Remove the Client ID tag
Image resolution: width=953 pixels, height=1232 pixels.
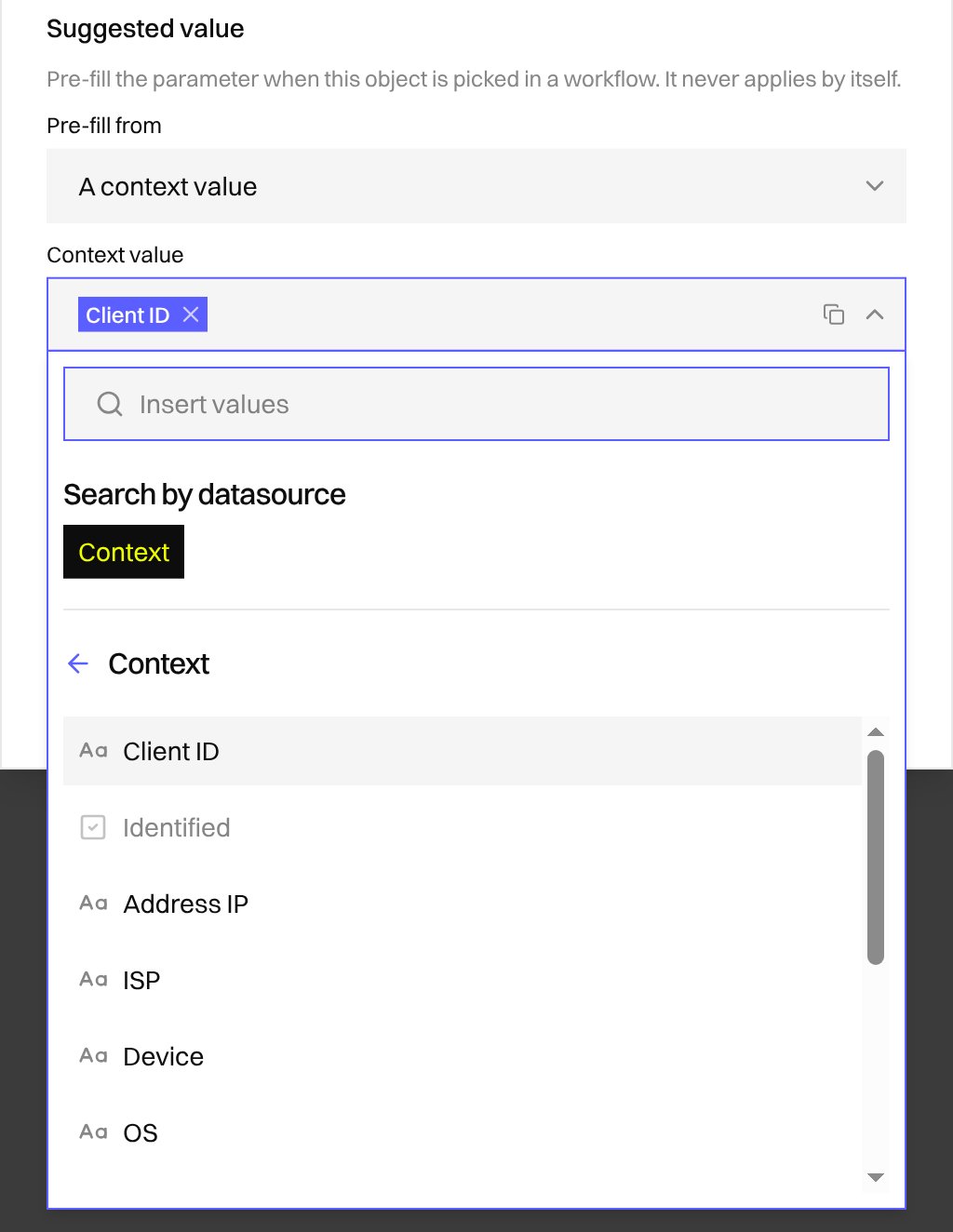pos(191,315)
